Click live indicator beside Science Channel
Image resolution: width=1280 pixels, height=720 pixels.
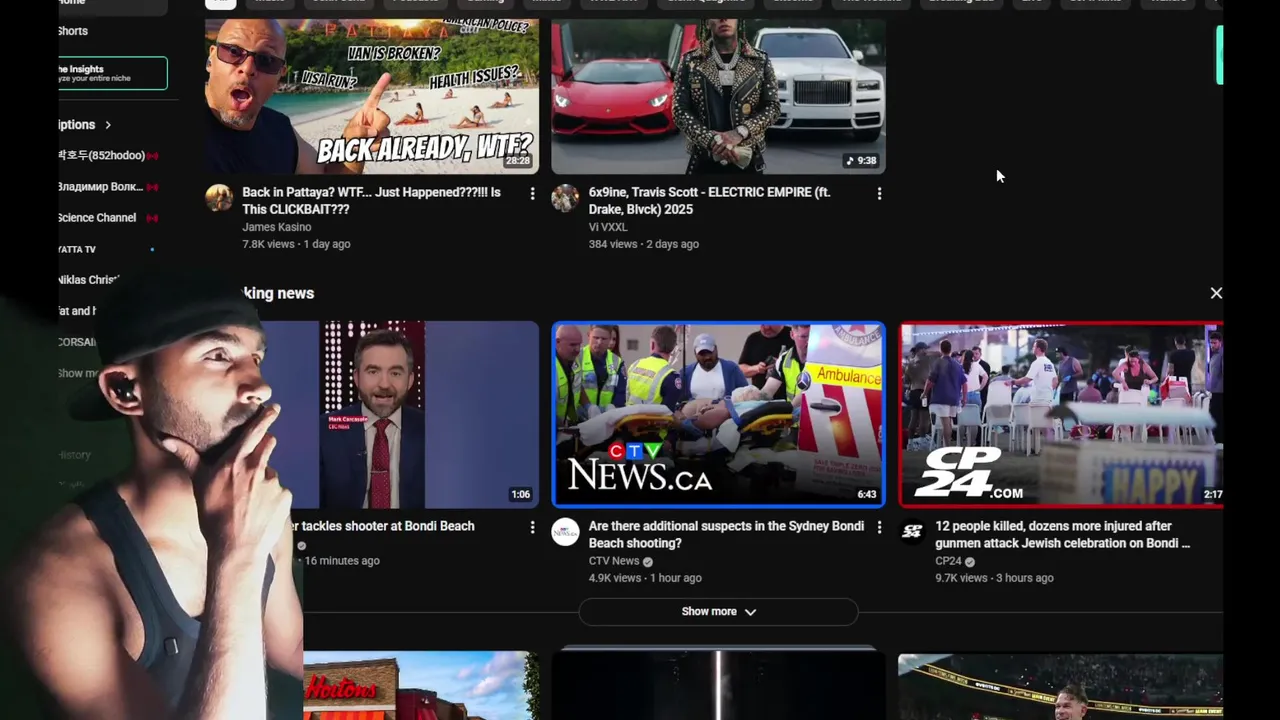click(153, 218)
